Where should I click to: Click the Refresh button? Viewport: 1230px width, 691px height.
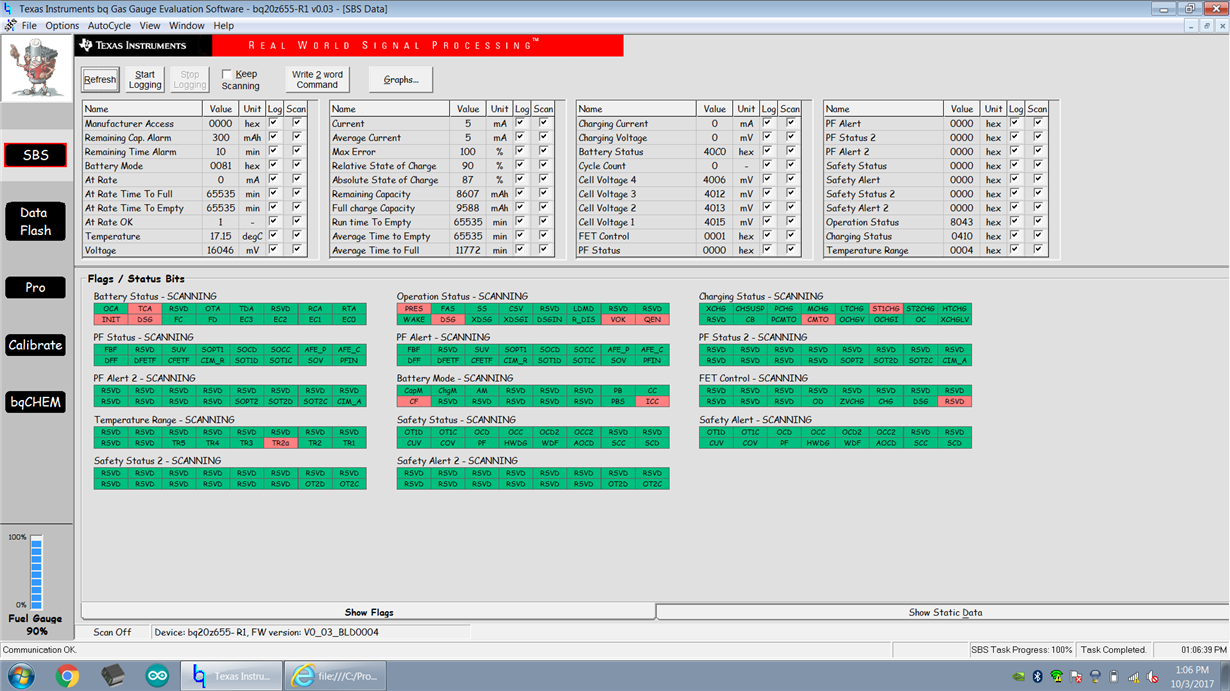100,80
